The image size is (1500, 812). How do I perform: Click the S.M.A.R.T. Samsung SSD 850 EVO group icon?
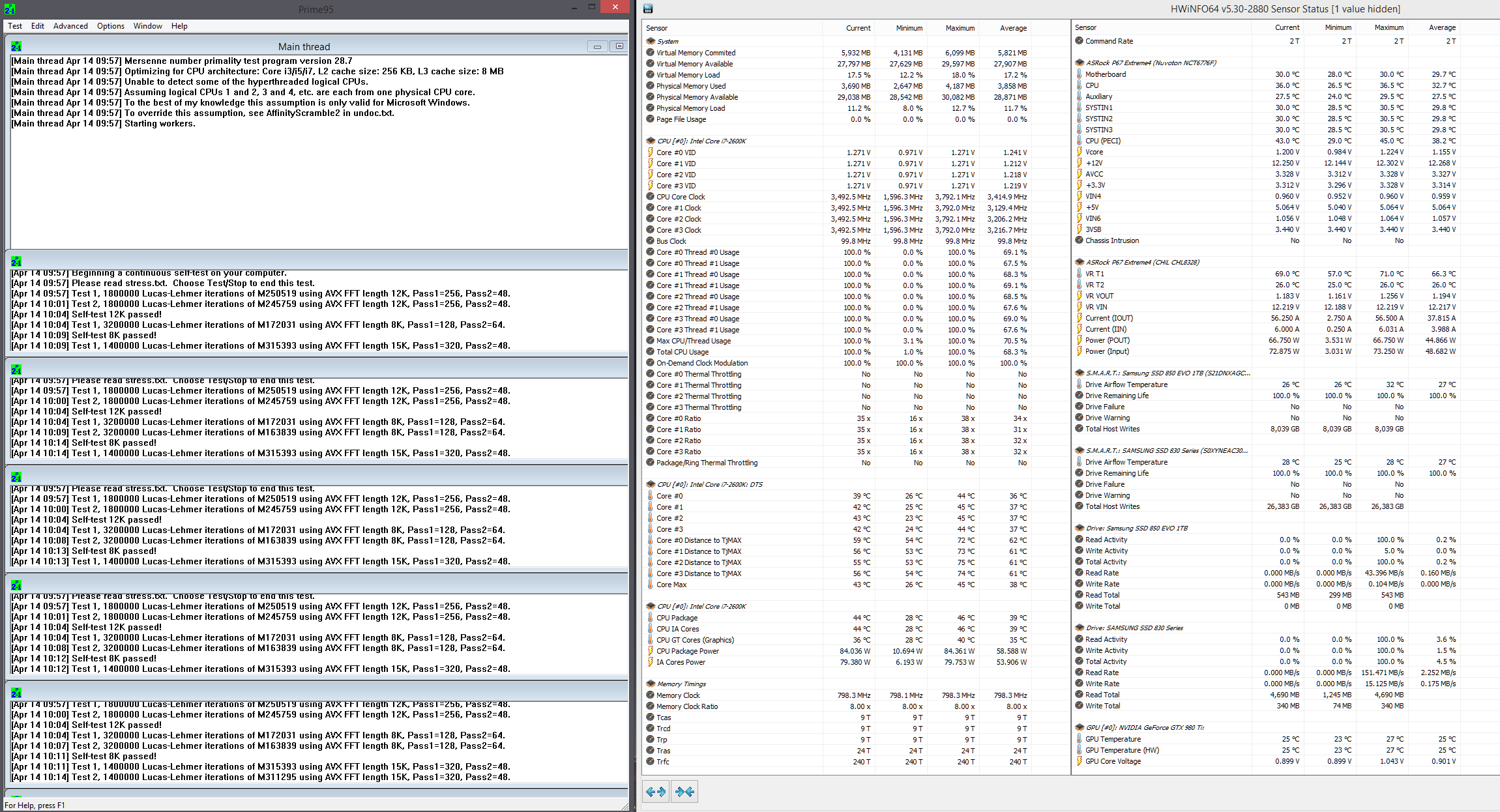pyautogui.click(x=1080, y=373)
